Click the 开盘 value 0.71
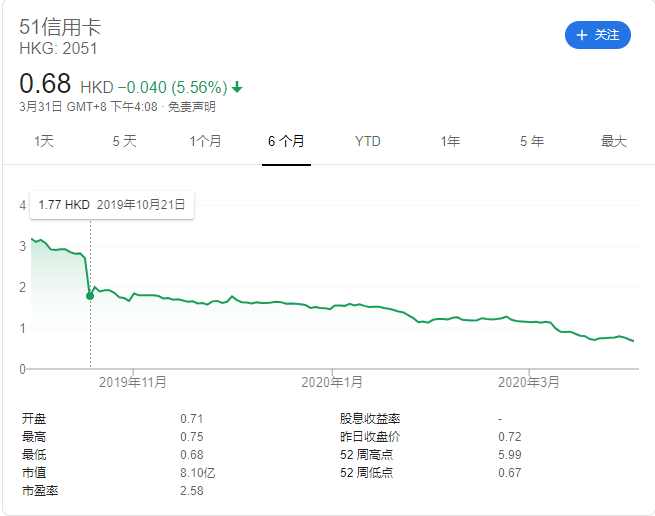The image size is (655, 516). pos(192,419)
